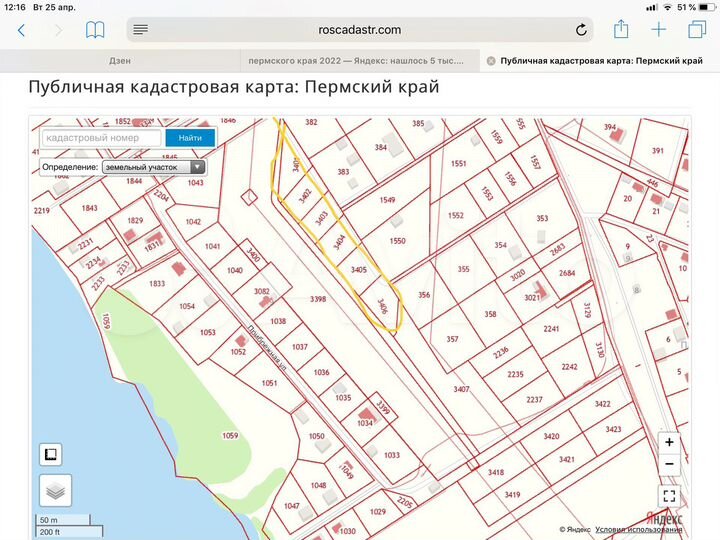Select parcel 3405 on the map
720x540 pixels.
tap(359, 270)
